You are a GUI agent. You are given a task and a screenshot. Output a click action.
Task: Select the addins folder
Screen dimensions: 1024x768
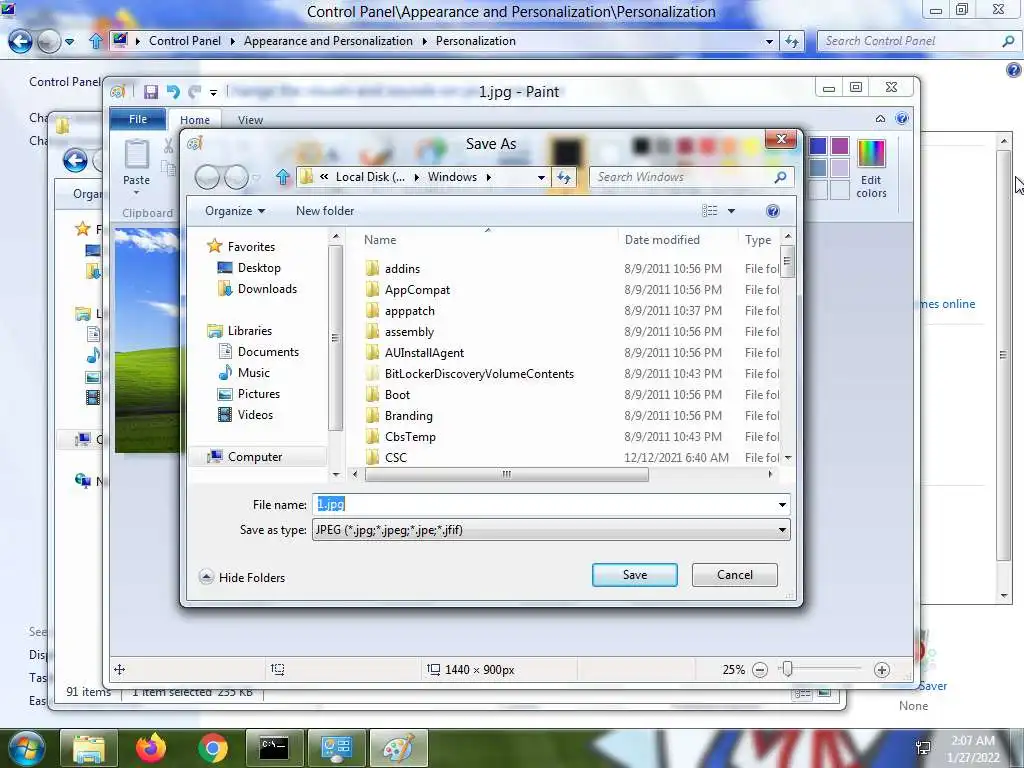click(402, 268)
